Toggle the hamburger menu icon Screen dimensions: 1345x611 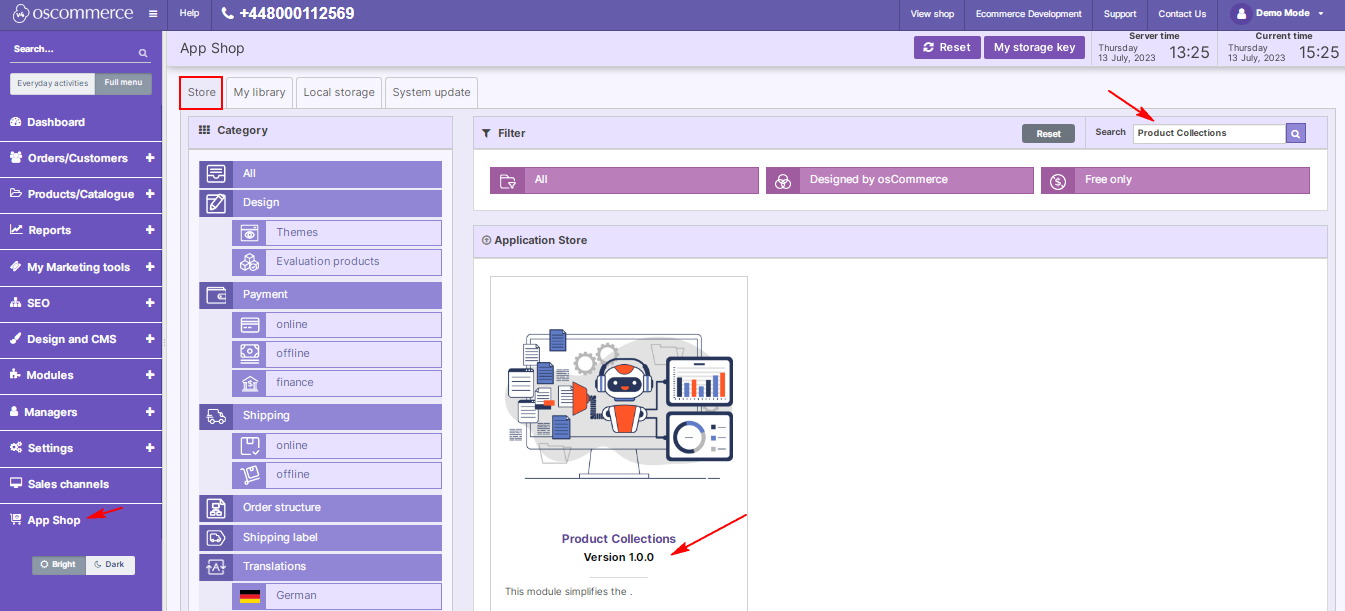pyautogui.click(x=152, y=14)
